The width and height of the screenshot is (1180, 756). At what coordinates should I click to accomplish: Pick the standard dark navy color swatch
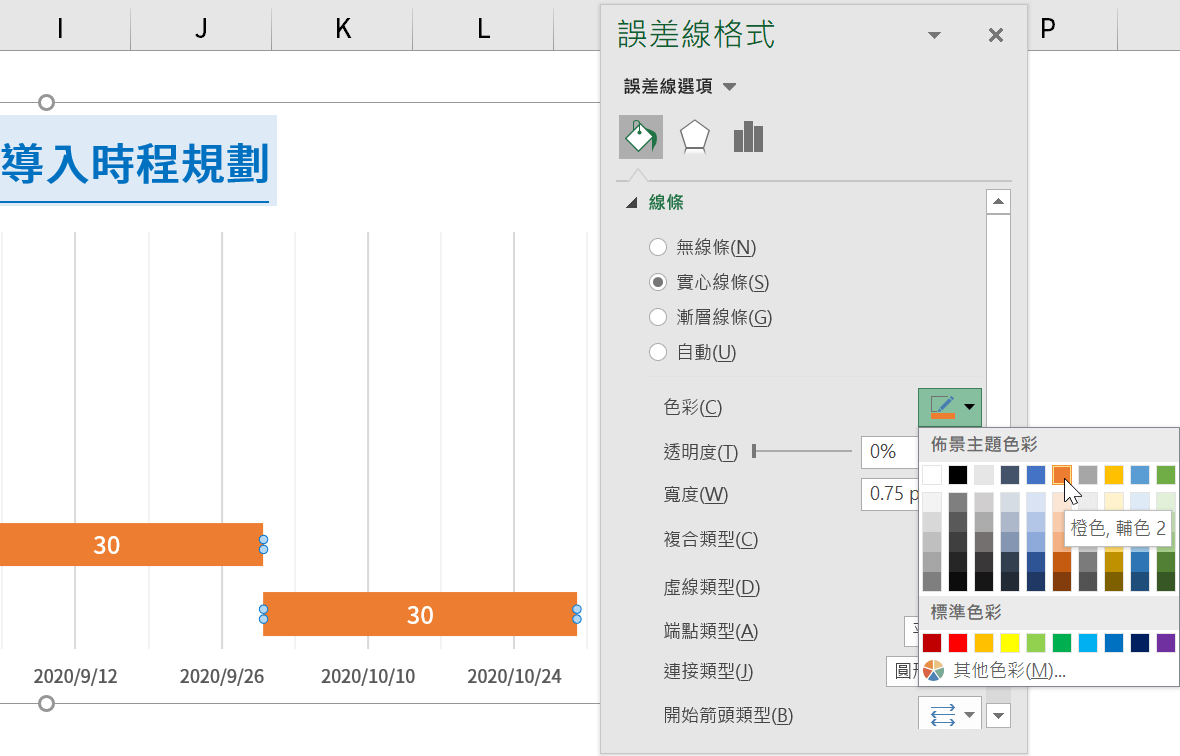(x=1140, y=643)
